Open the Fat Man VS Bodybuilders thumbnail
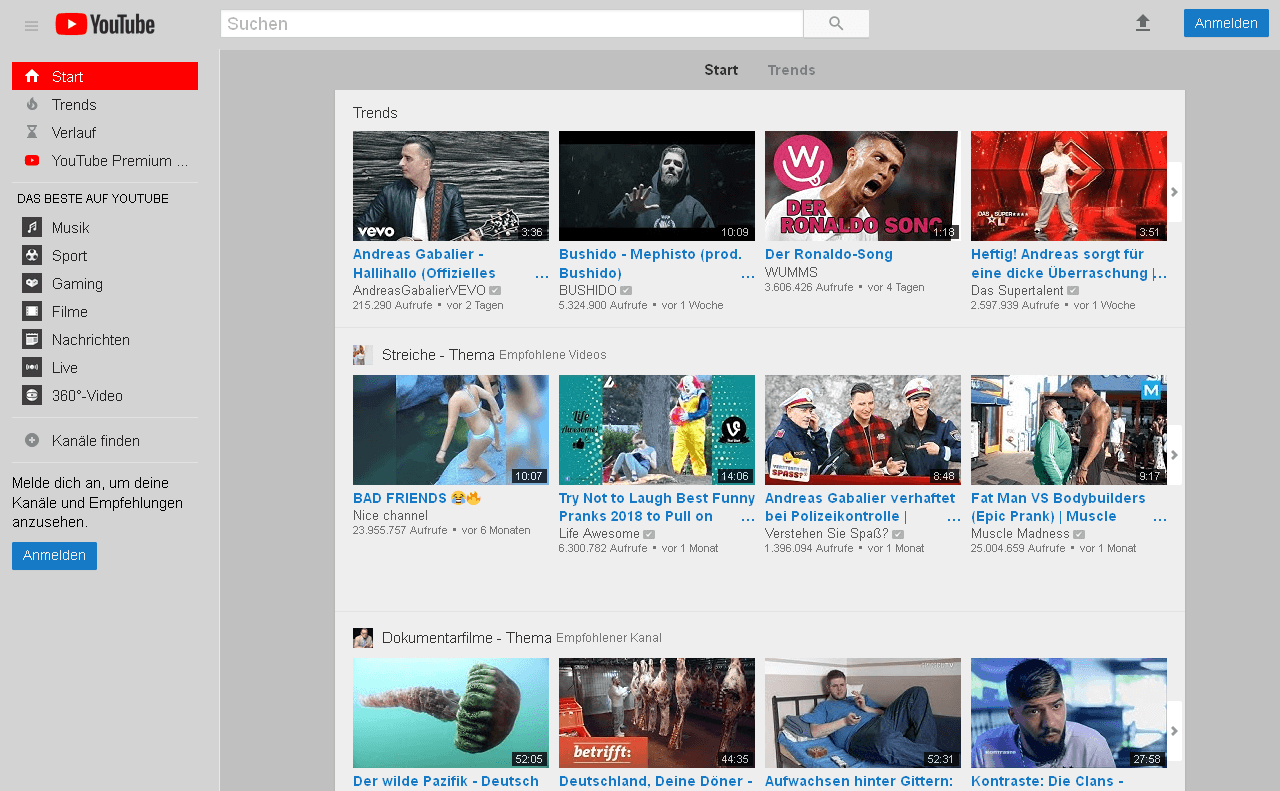Viewport: 1280px width, 791px height. (x=1069, y=430)
